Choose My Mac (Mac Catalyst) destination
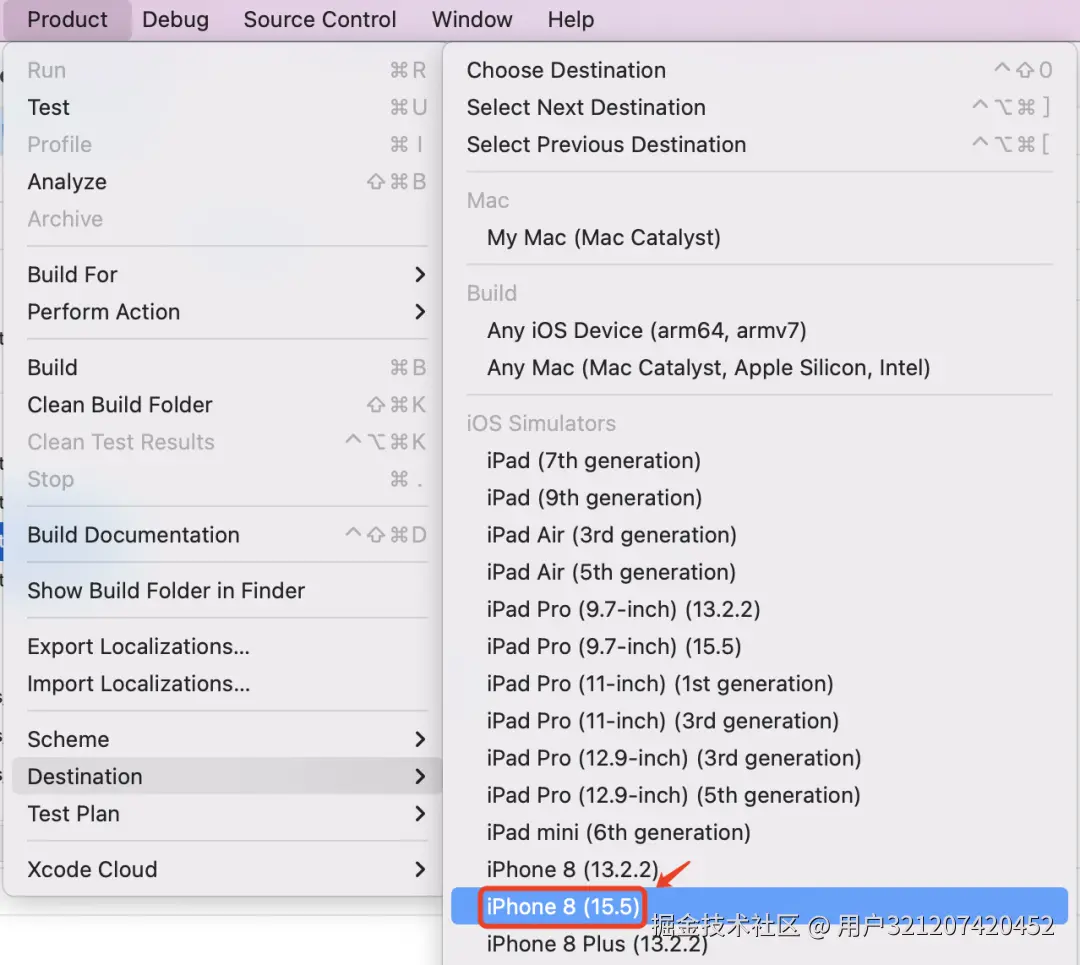1080x965 pixels. tap(759, 238)
